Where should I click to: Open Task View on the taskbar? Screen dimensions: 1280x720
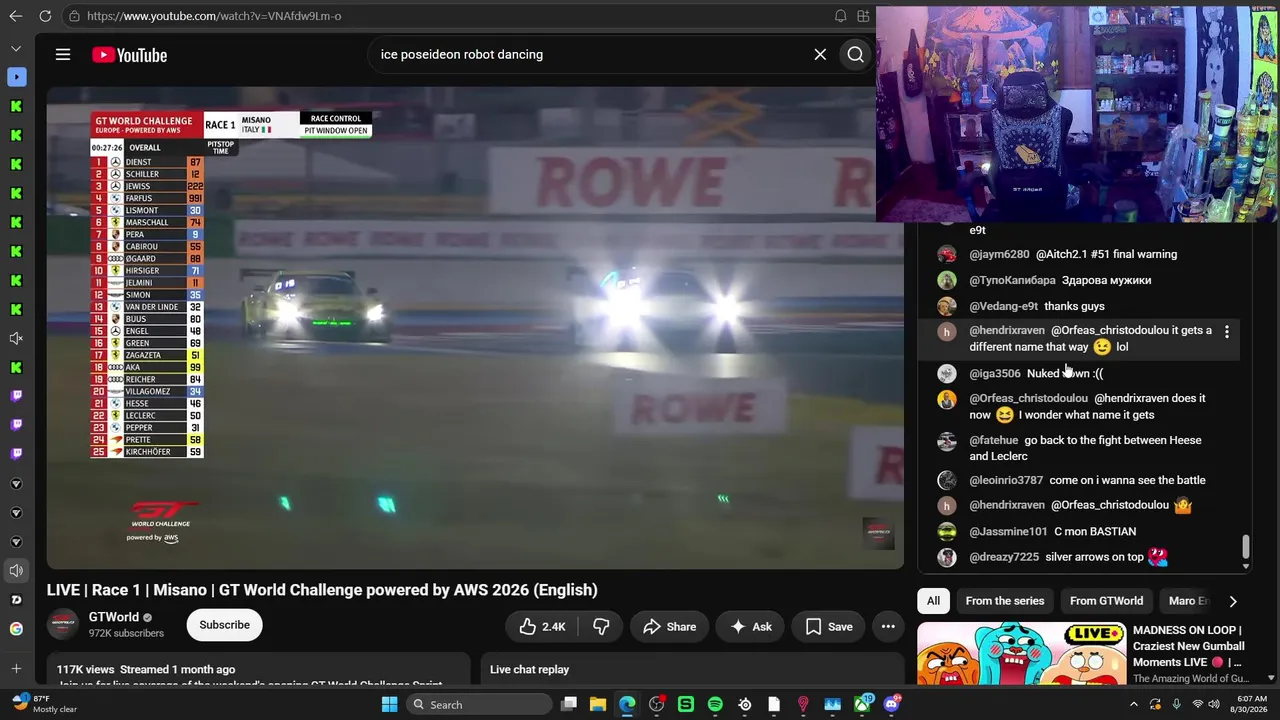click(569, 704)
